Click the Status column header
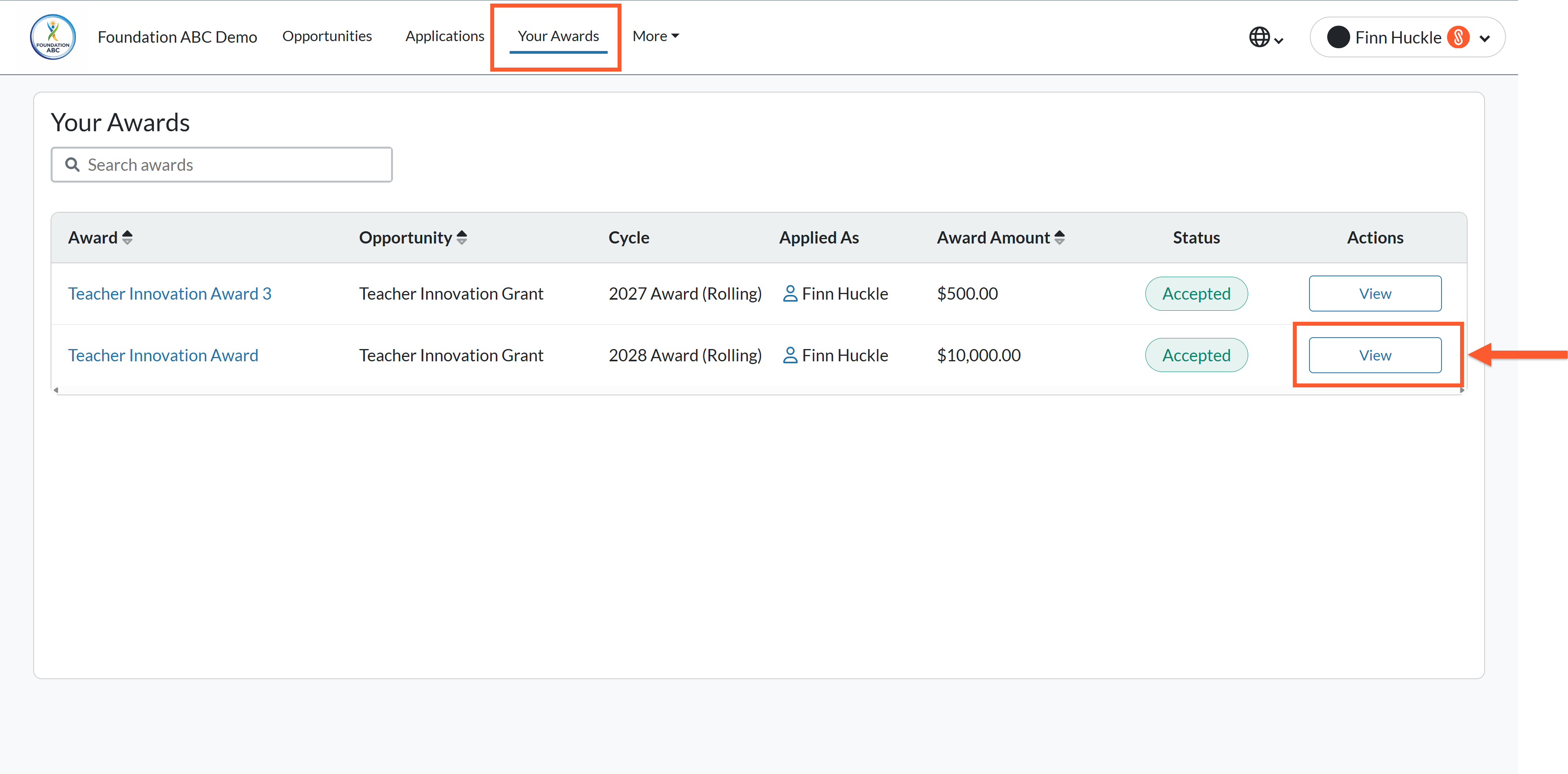The image size is (1568, 774). coord(1196,238)
